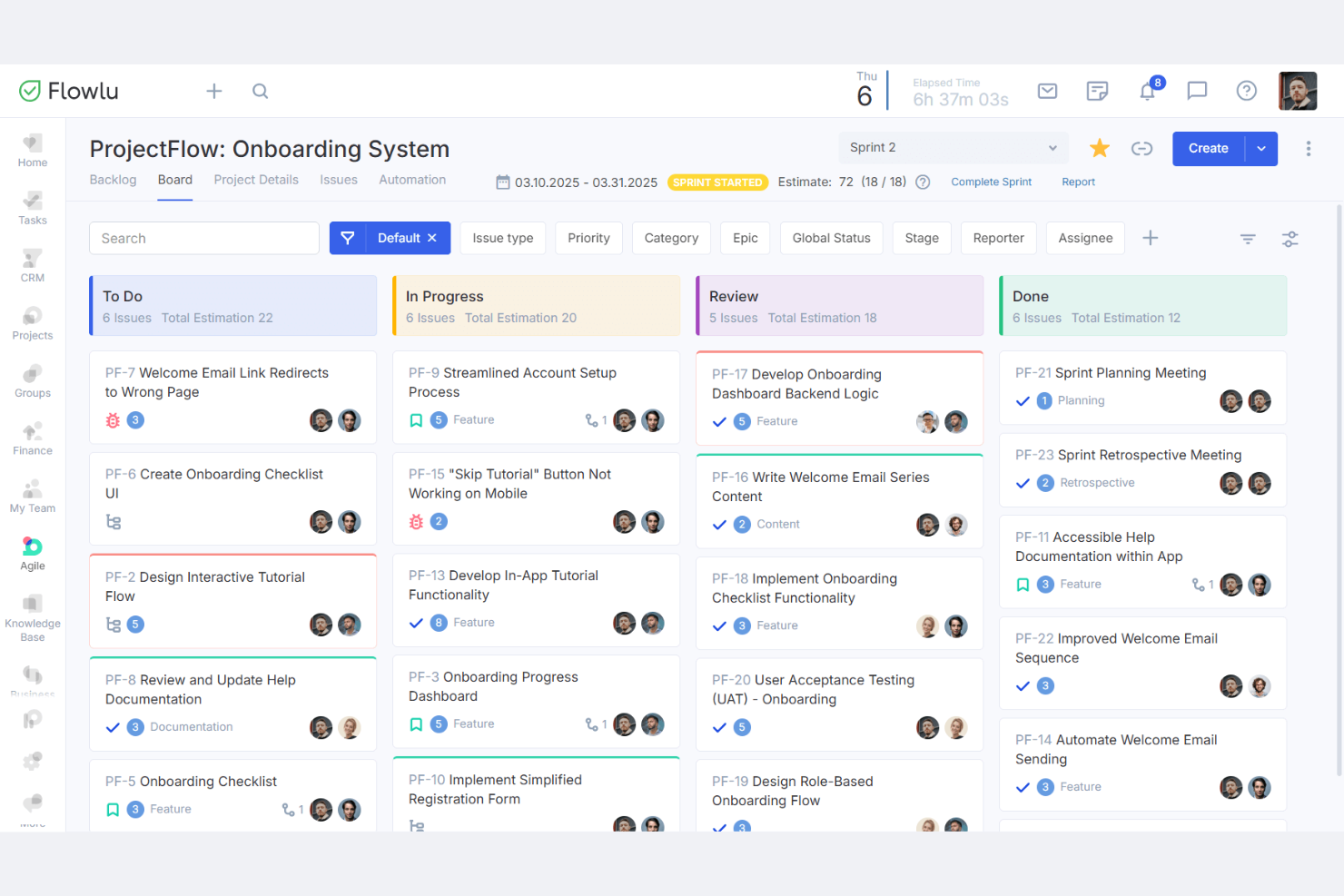Click the Elapsed Time tracker
Viewport: 1344px width, 896px height.
(961, 92)
